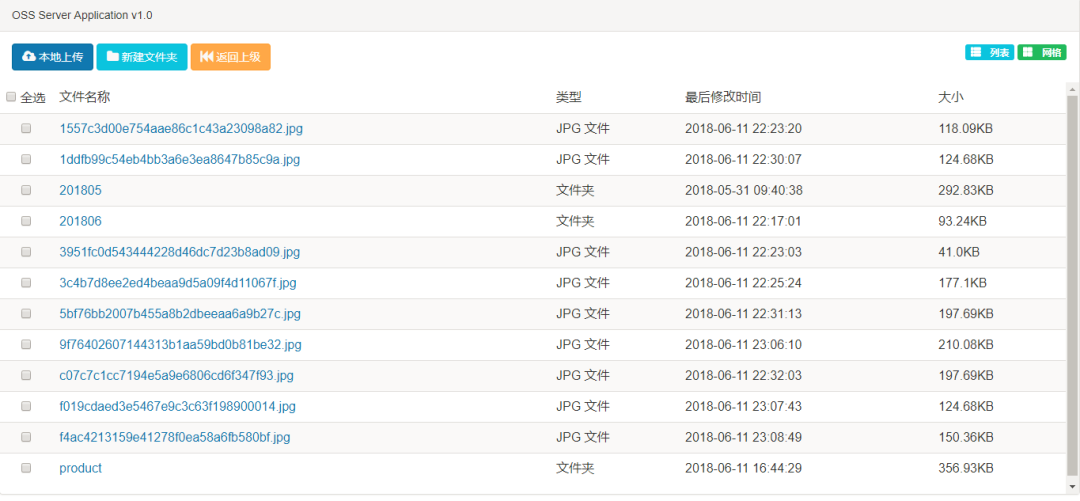Image resolution: width=1080 pixels, height=501 pixels.
Task: Click file 9f76402607144313b1aa59bd0b81be32.jpg
Action: [180, 345]
